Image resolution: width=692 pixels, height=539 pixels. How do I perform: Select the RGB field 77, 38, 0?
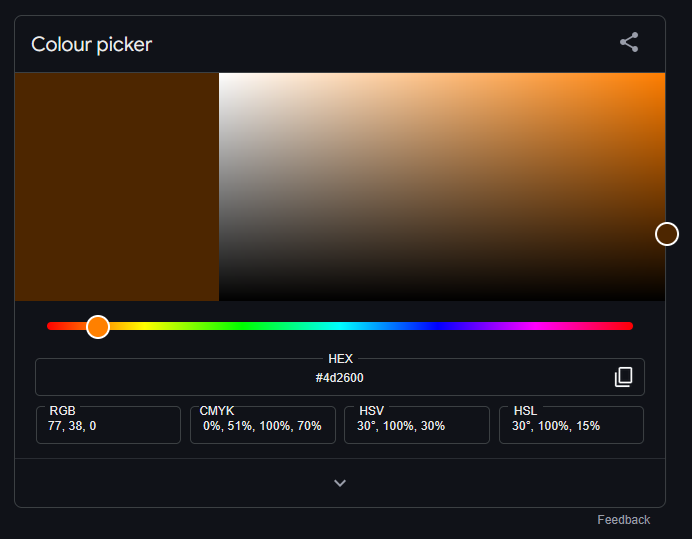108,425
